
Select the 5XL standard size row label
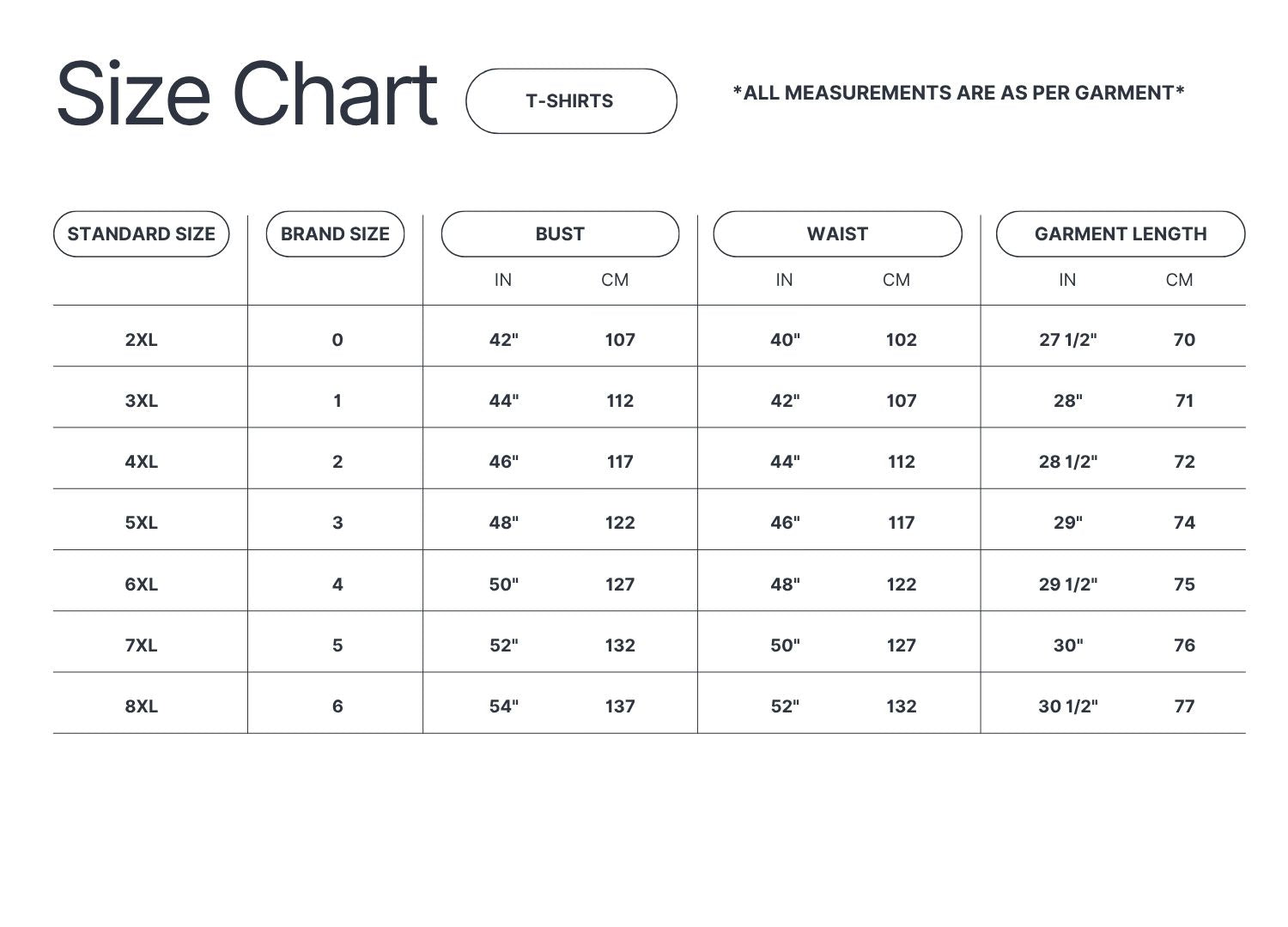pyautogui.click(x=142, y=523)
